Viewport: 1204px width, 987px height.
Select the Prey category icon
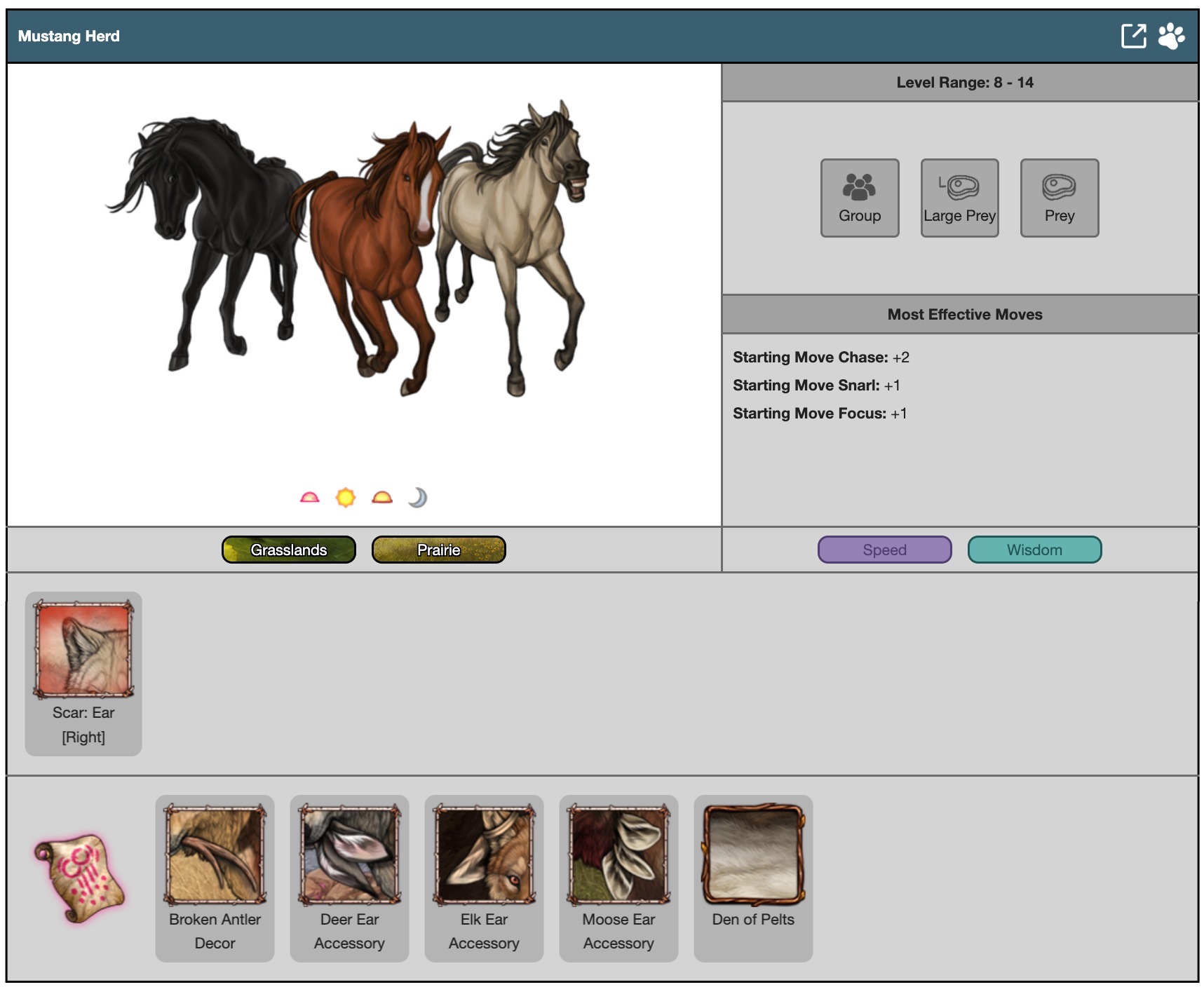click(1059, 198)
